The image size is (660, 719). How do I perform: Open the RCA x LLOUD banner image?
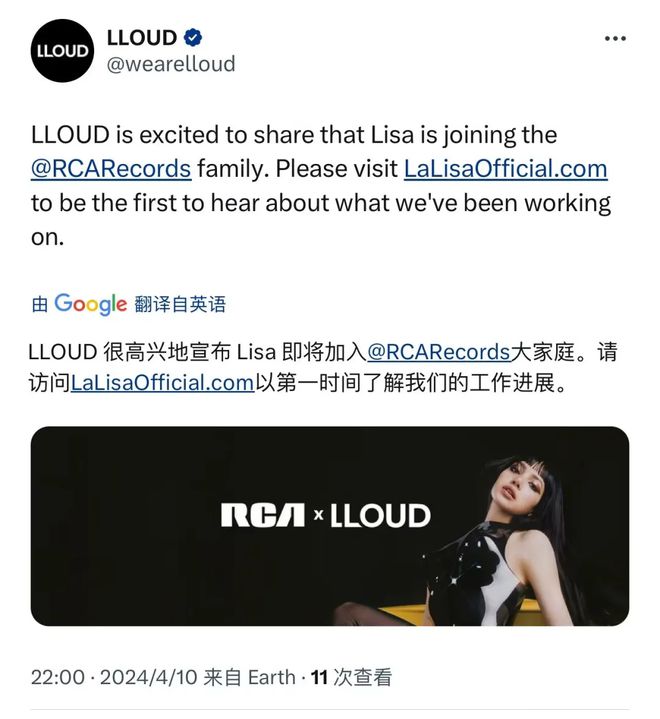pos(330,526)
